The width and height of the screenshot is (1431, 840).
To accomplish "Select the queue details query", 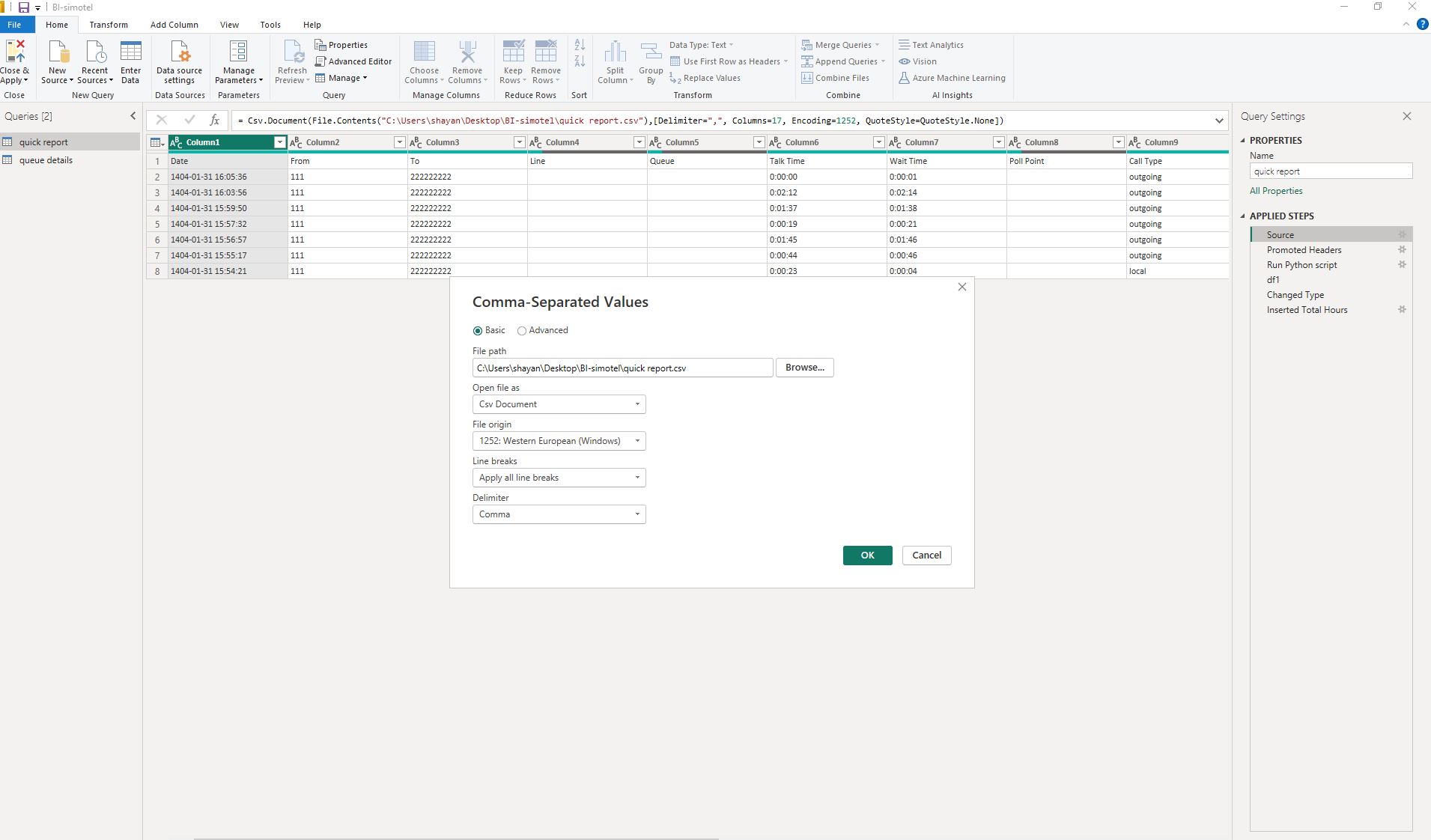I will tap(70, 160).
